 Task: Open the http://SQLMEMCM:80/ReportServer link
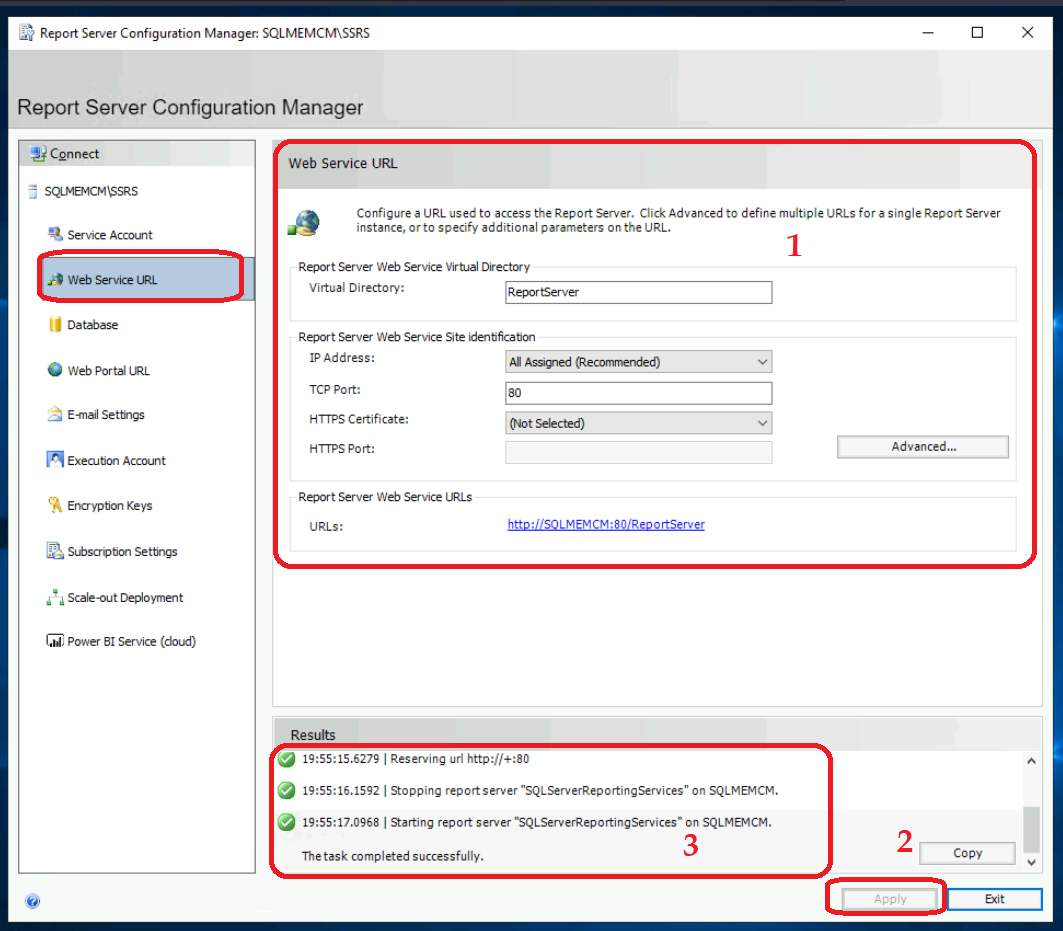point(606,524)
